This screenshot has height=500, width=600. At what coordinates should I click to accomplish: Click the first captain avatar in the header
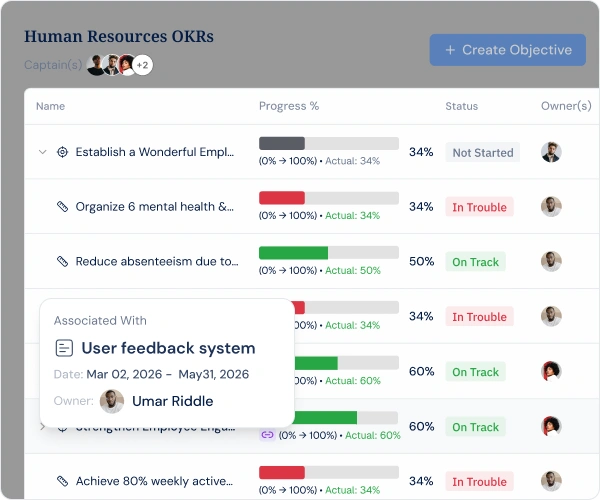tap(96, 65)
